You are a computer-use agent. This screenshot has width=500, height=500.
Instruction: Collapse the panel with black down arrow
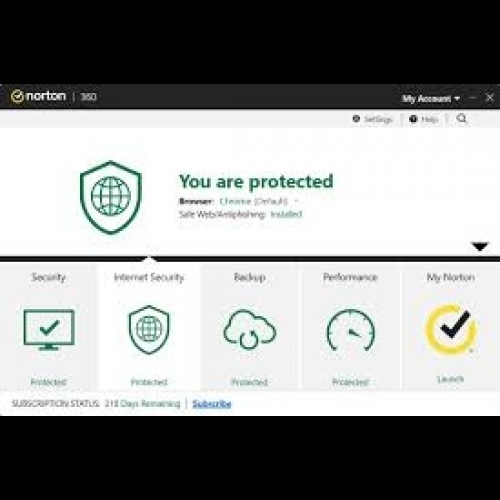[480, 247]
